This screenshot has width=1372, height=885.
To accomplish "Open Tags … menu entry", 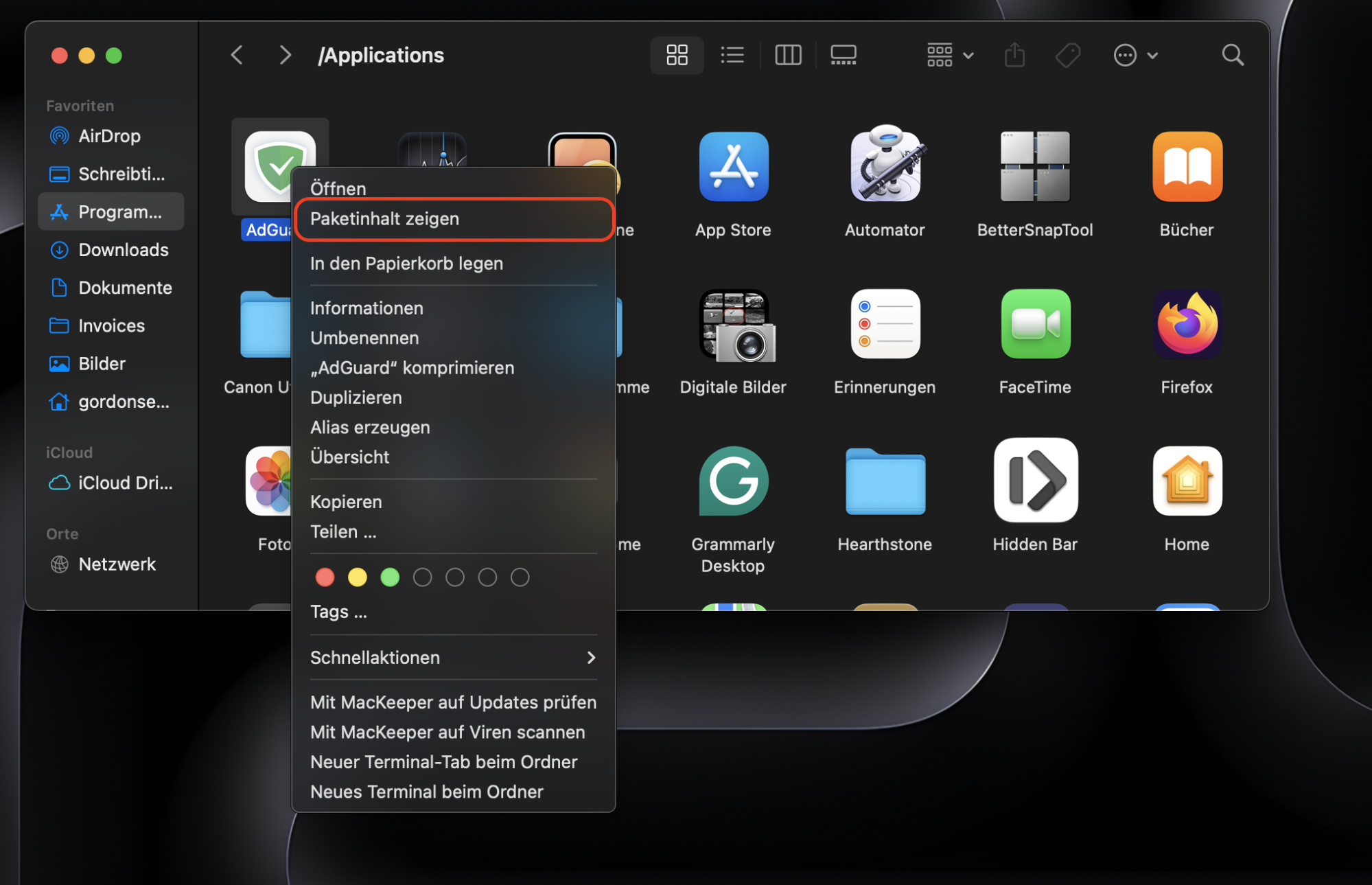I will pos(454,612).
